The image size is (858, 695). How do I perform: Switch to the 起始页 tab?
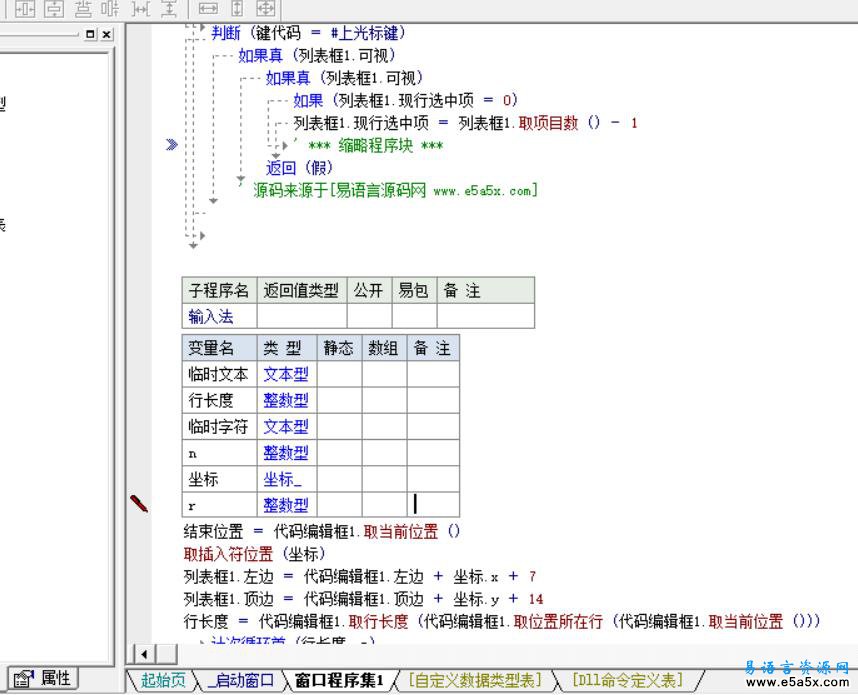163,680
